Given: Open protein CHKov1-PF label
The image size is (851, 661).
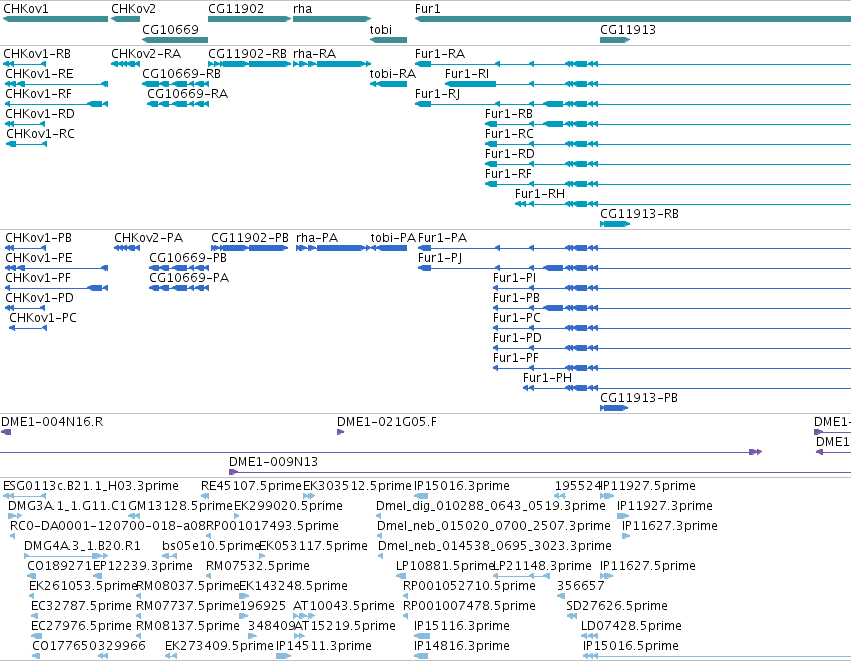Looking at the screenshot, I should [x=38, y=278].
